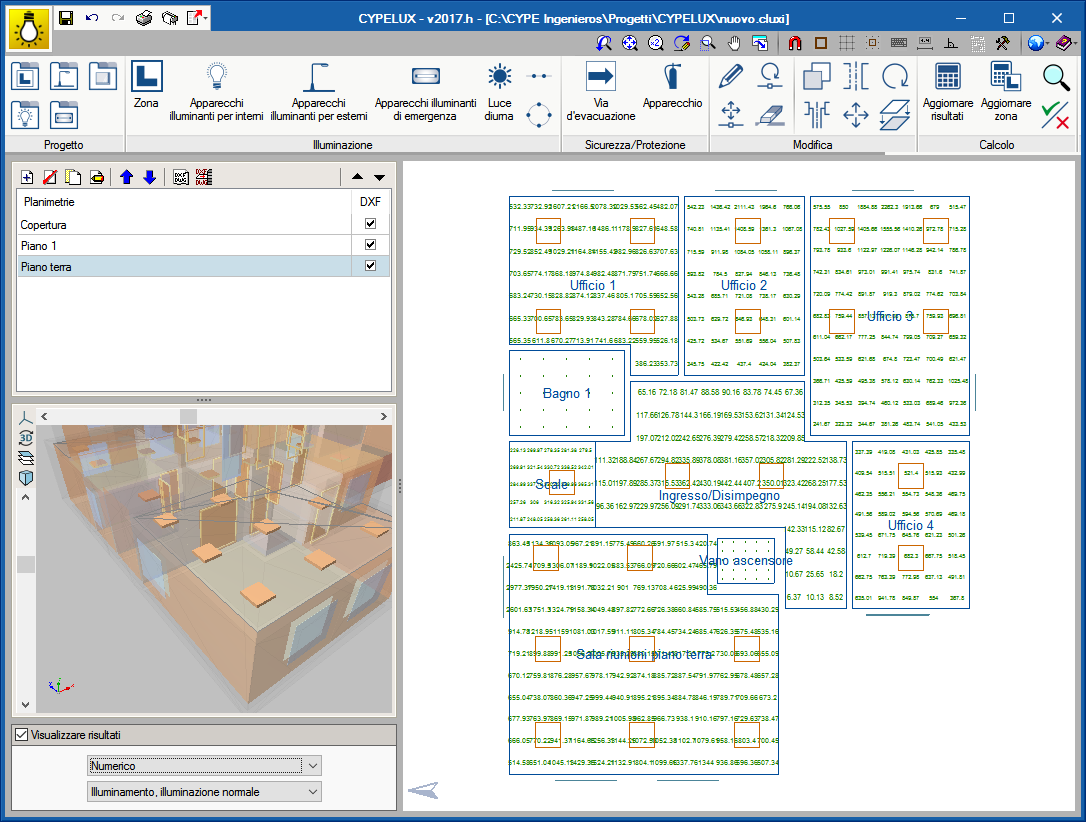Image resolution: width=1086 pixels, height=822 pixels.
Task: Select the Via d'evacuazione arrow tool
Action: tap(600, 91)
